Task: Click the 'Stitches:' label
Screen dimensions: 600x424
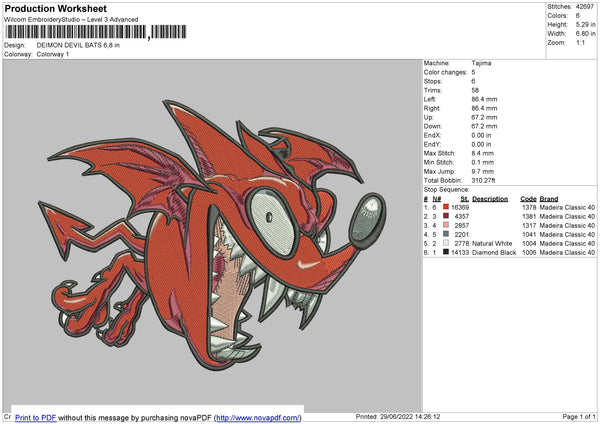Action: click(x=559, y=7)
